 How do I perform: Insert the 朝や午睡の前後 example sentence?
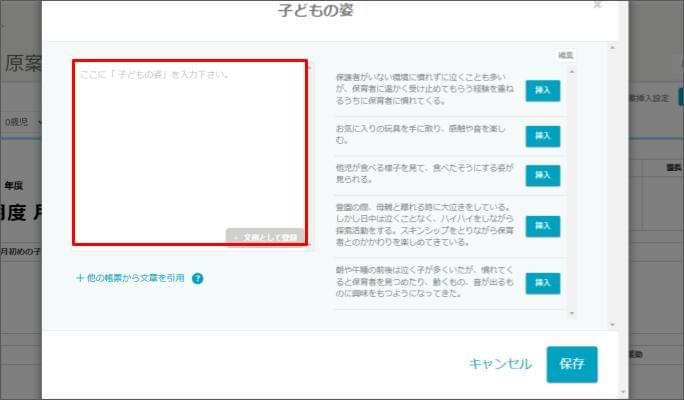[543, 283]
